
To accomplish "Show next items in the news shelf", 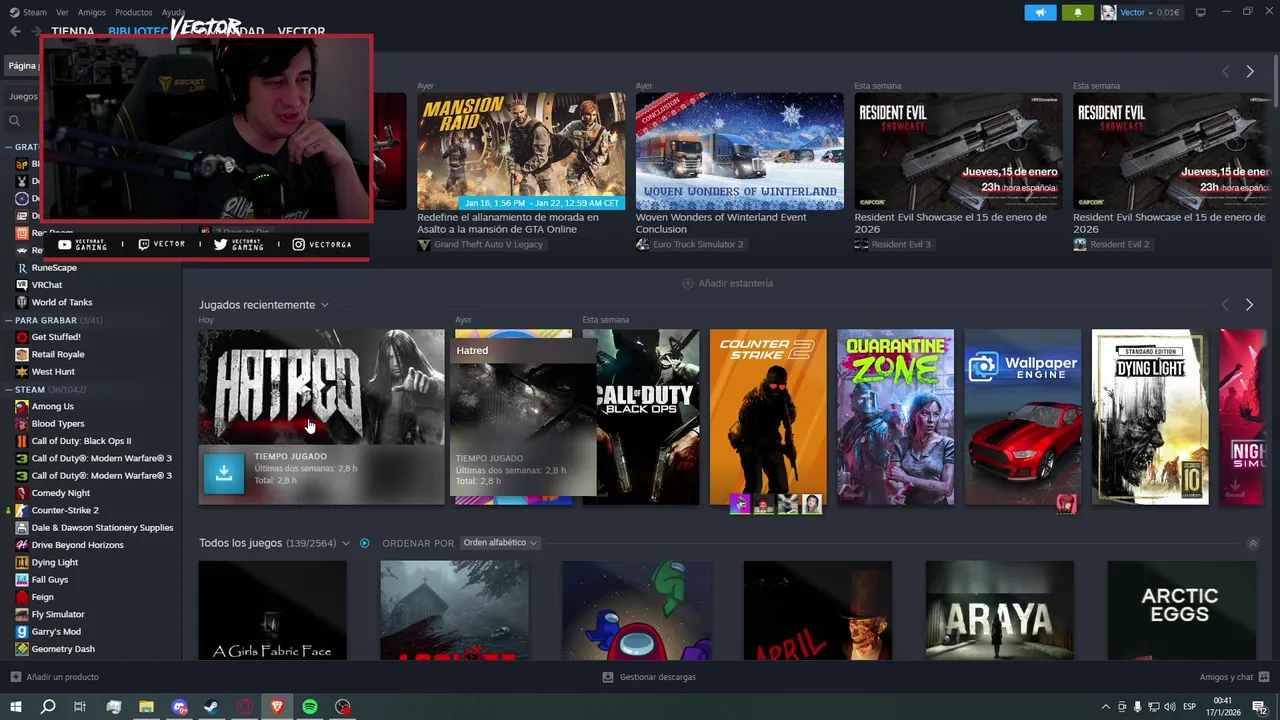I will coord(1250,71).
